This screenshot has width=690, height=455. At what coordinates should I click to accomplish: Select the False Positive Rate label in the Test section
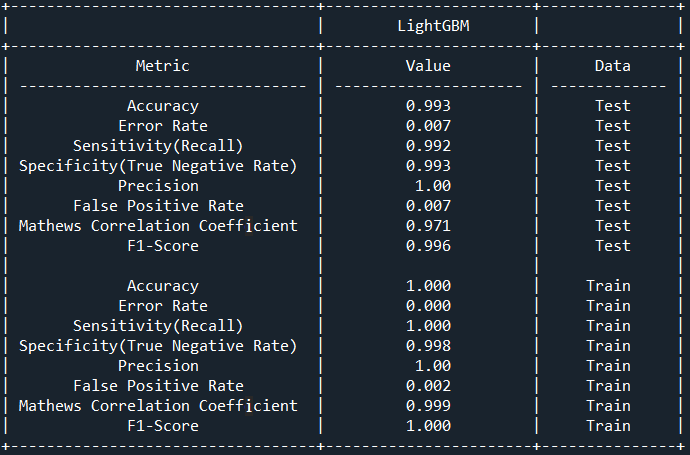click(x=158, y=206)
